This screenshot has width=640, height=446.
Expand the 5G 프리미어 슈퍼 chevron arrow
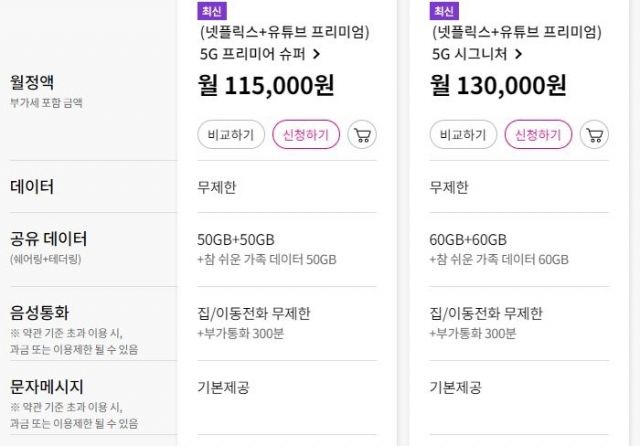[317, 54]
